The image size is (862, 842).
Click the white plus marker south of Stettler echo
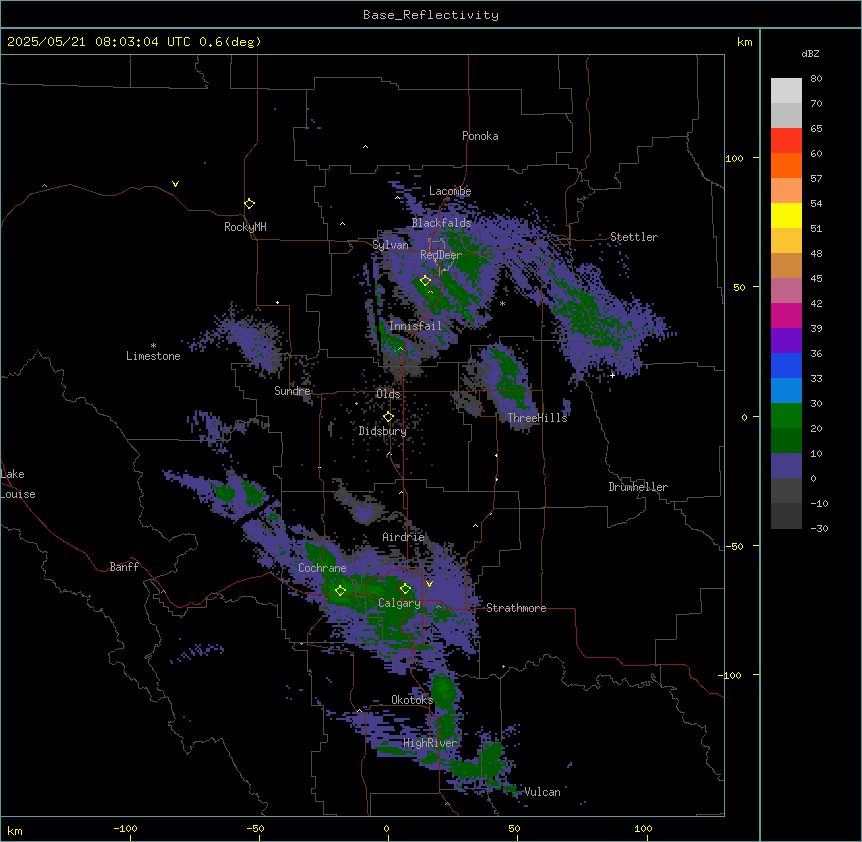pos(612,375)
